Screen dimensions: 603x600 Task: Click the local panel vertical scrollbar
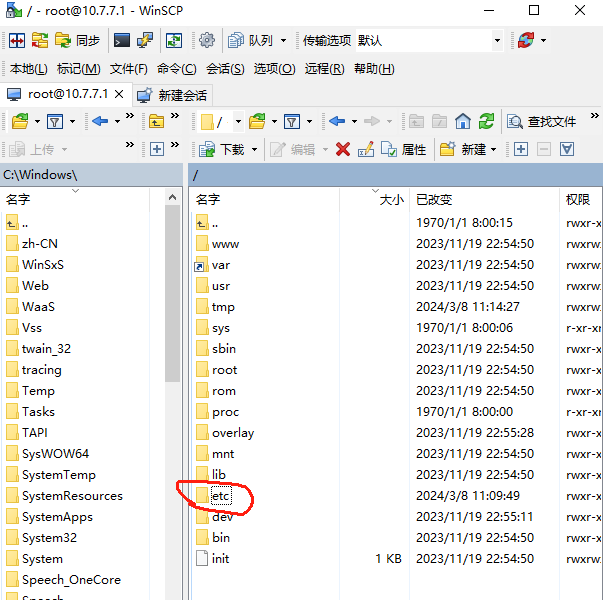172,300
